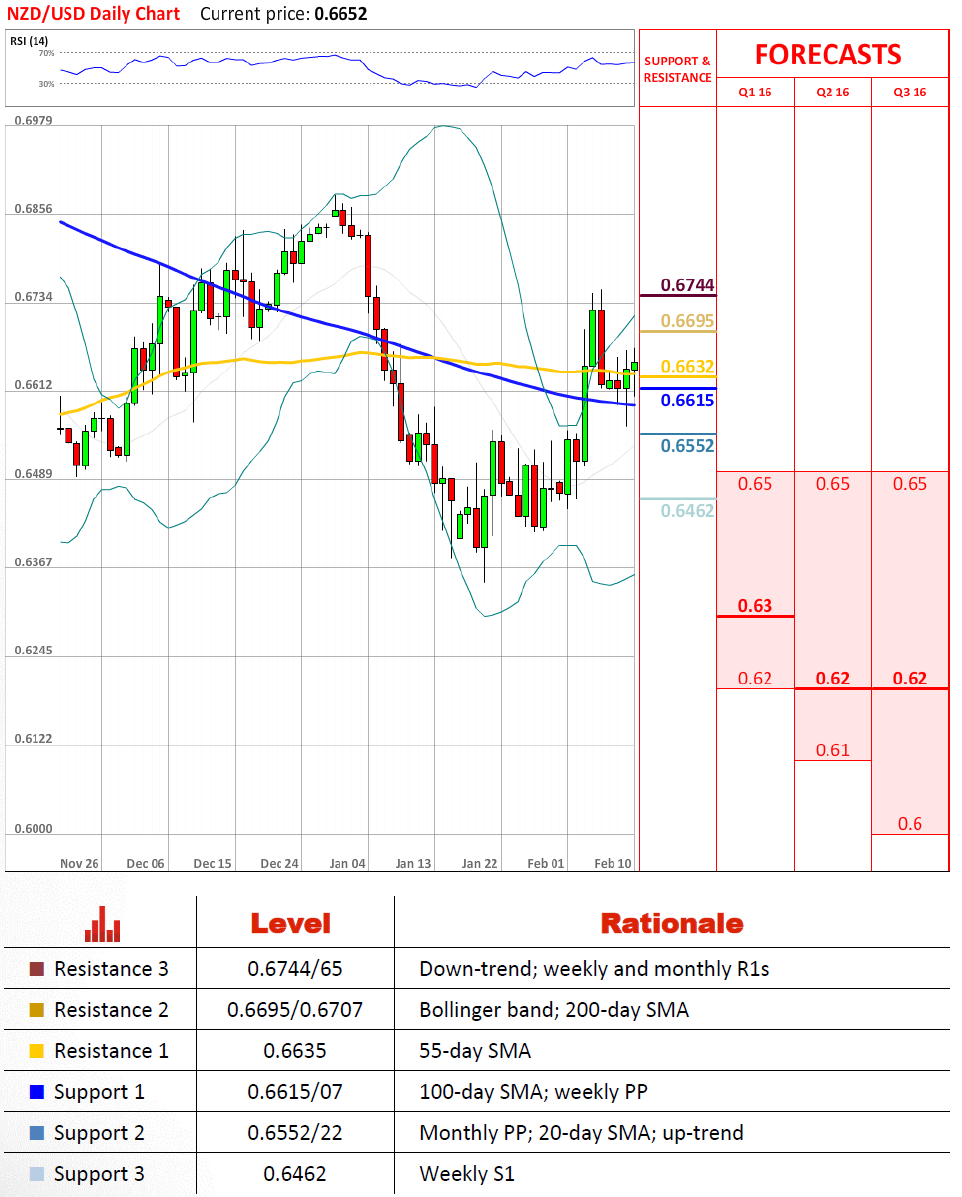Click the 0.6979 price axis label

(34, 121)
